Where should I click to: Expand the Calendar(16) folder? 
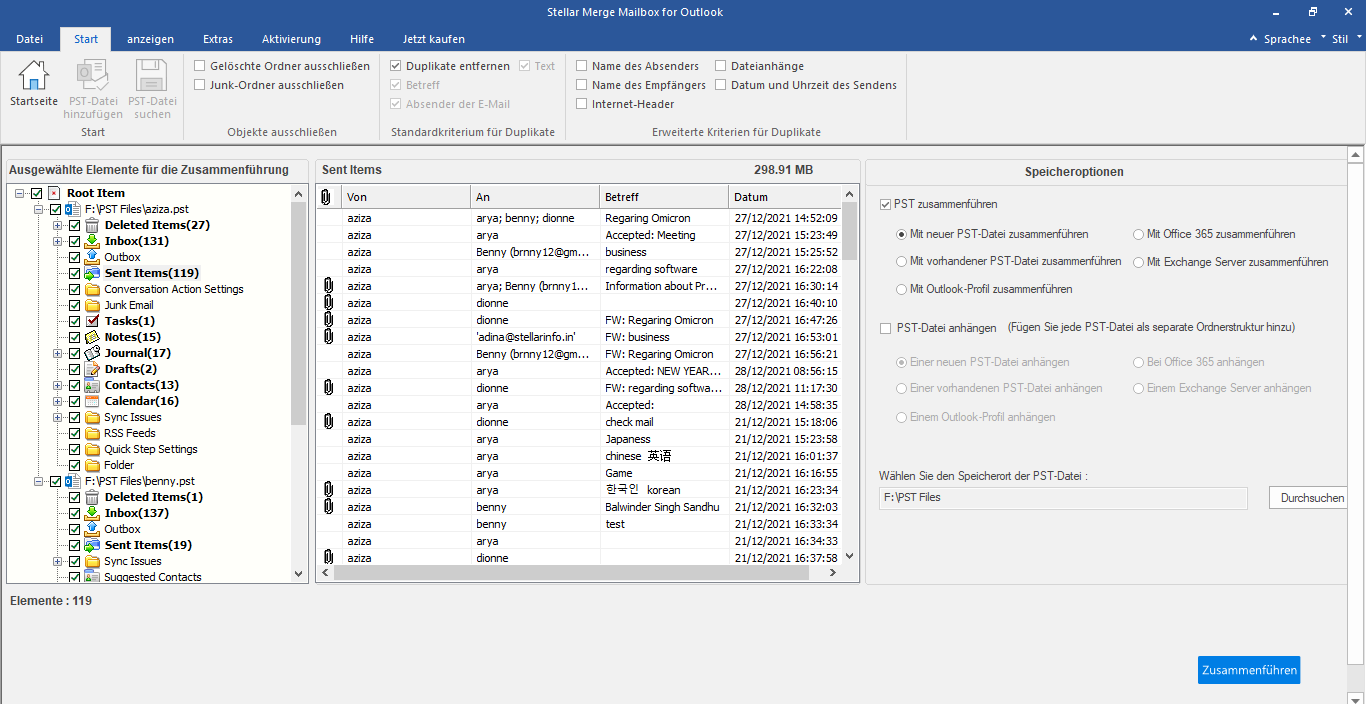[57, 401]
